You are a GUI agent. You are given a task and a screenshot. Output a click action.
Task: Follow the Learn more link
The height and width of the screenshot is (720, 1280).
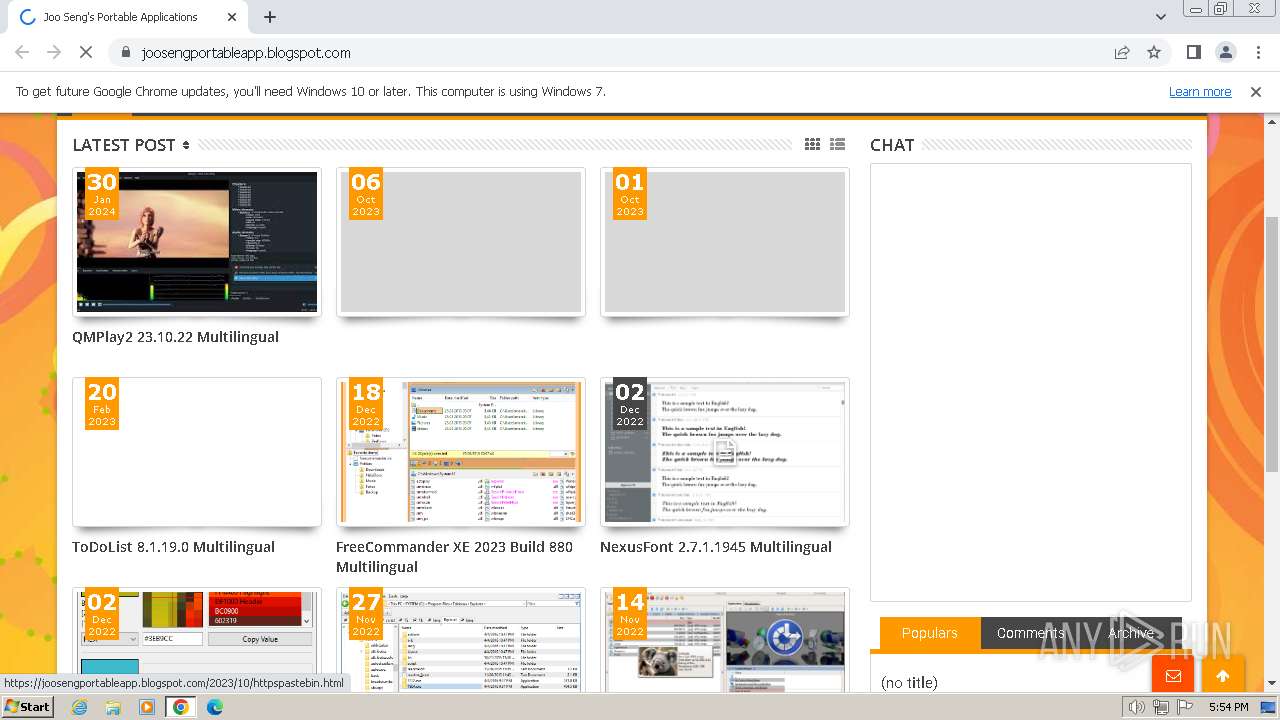[1200, 92]
